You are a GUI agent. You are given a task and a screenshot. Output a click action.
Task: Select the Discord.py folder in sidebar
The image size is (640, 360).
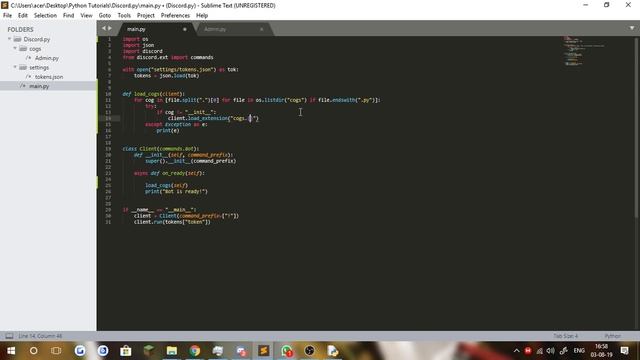pyautogui.click(x=37, y=39)
